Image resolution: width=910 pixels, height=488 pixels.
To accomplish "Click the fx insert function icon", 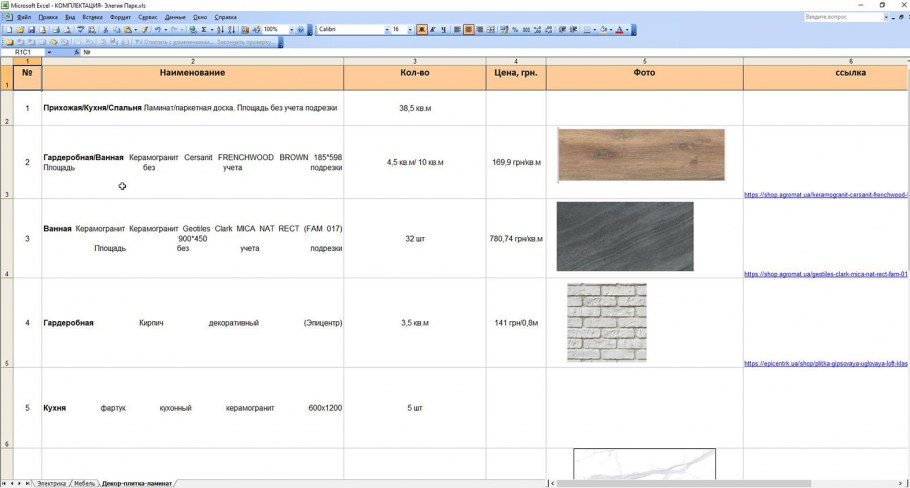I will tap(77, 52).
